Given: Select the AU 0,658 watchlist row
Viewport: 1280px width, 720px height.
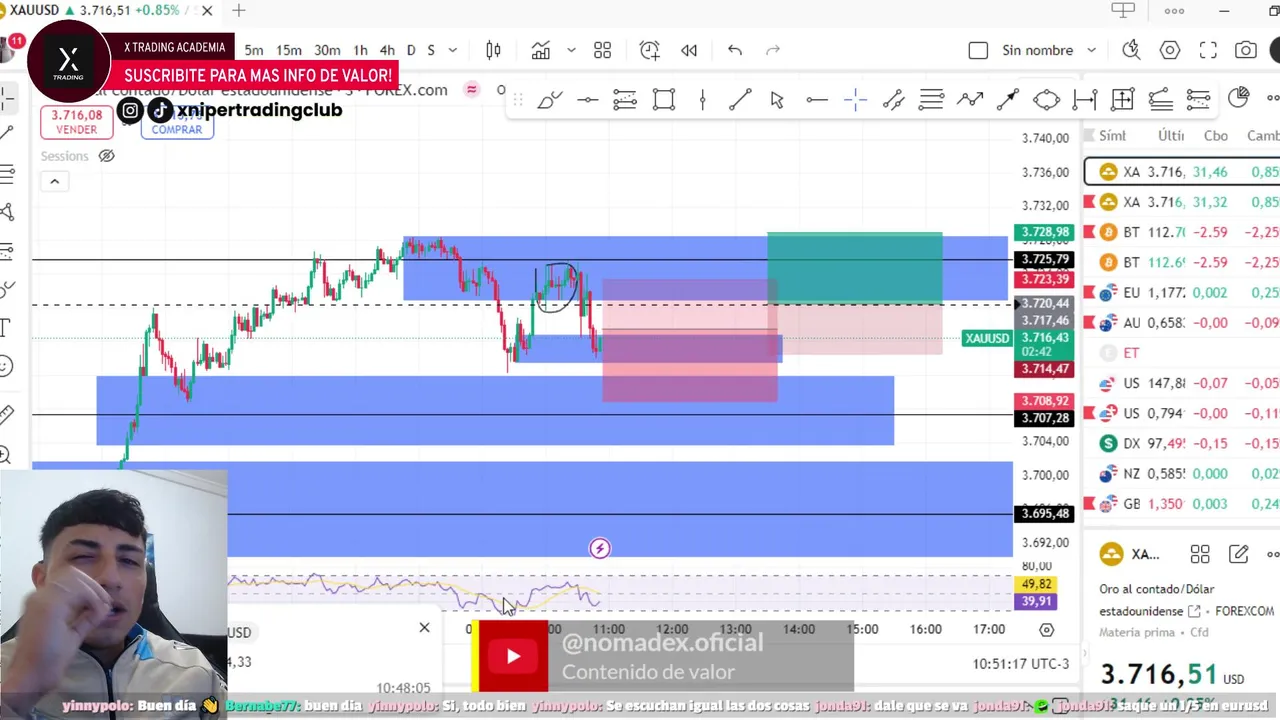Looking at the screenshot, I should click(x=1182, y=322).
